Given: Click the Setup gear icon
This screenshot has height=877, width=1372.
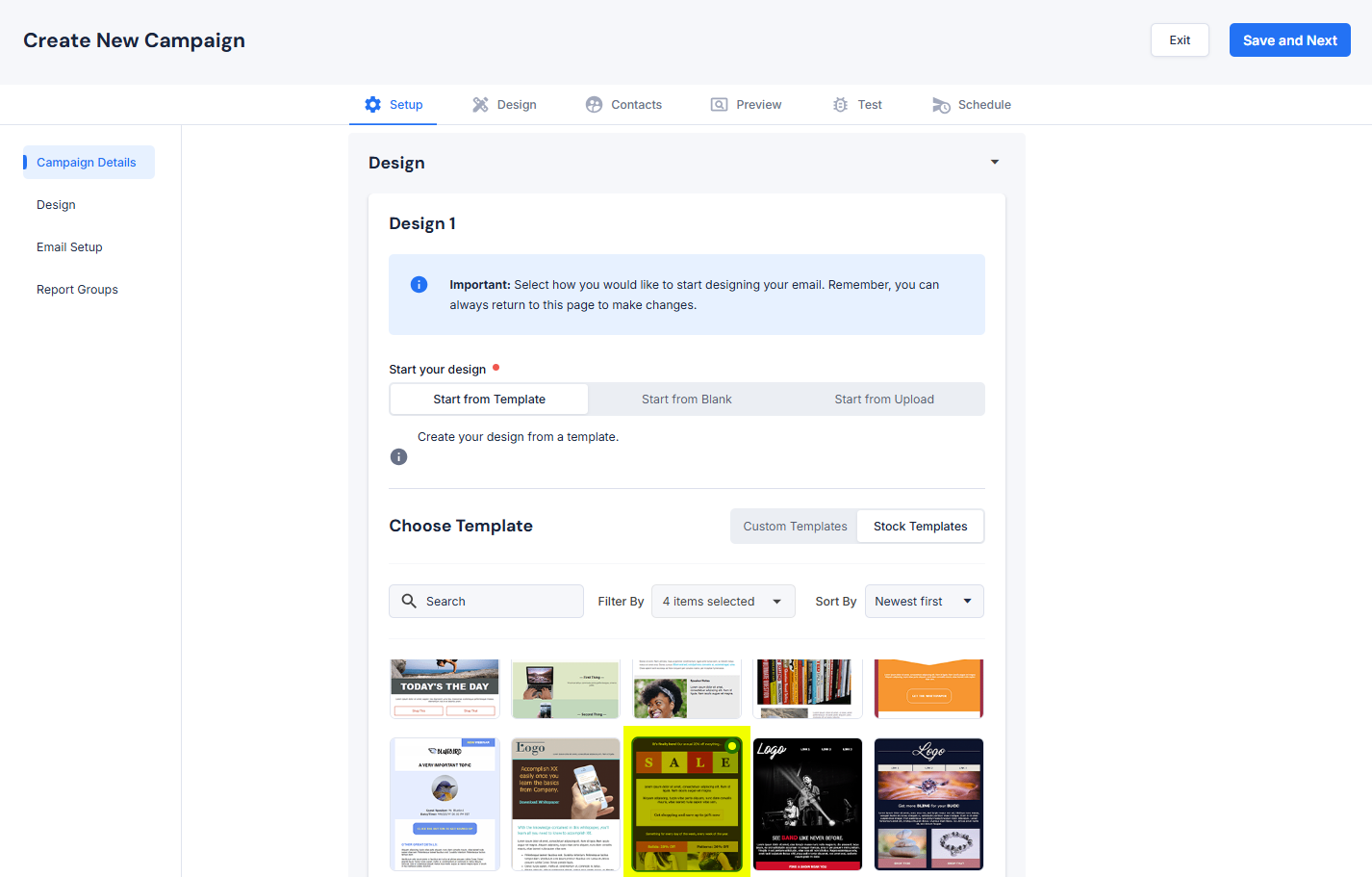Looking at the screenshot, I should [x=372, y=104].
